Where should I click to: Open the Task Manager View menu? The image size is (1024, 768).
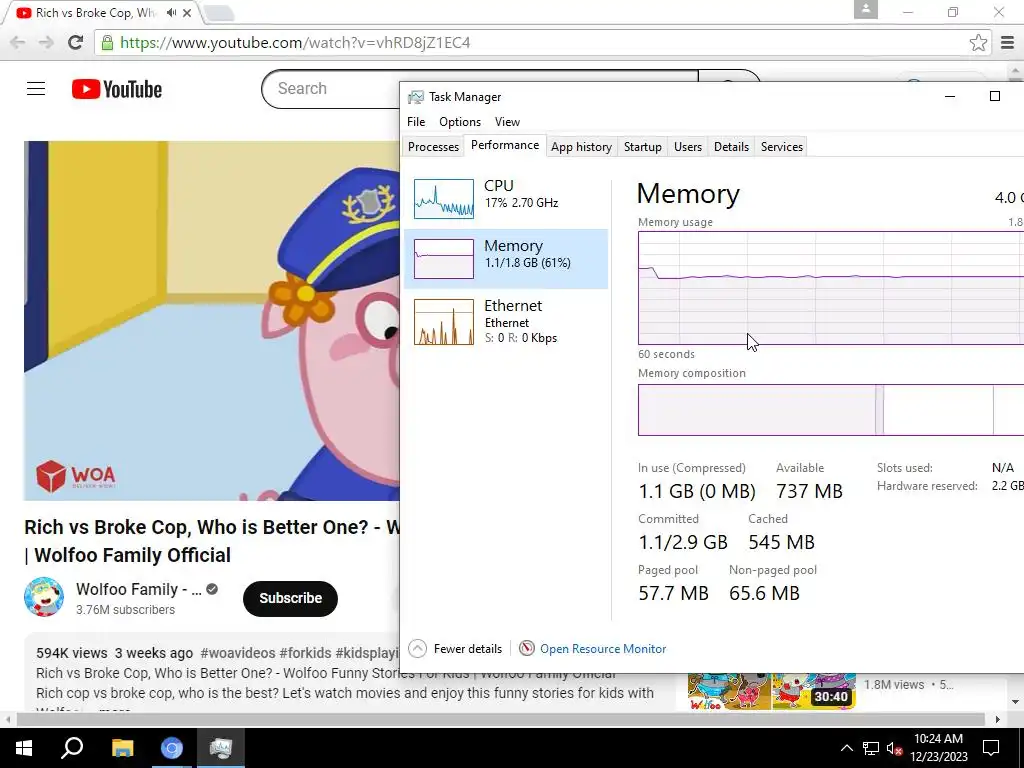click(x=507, y=122)
